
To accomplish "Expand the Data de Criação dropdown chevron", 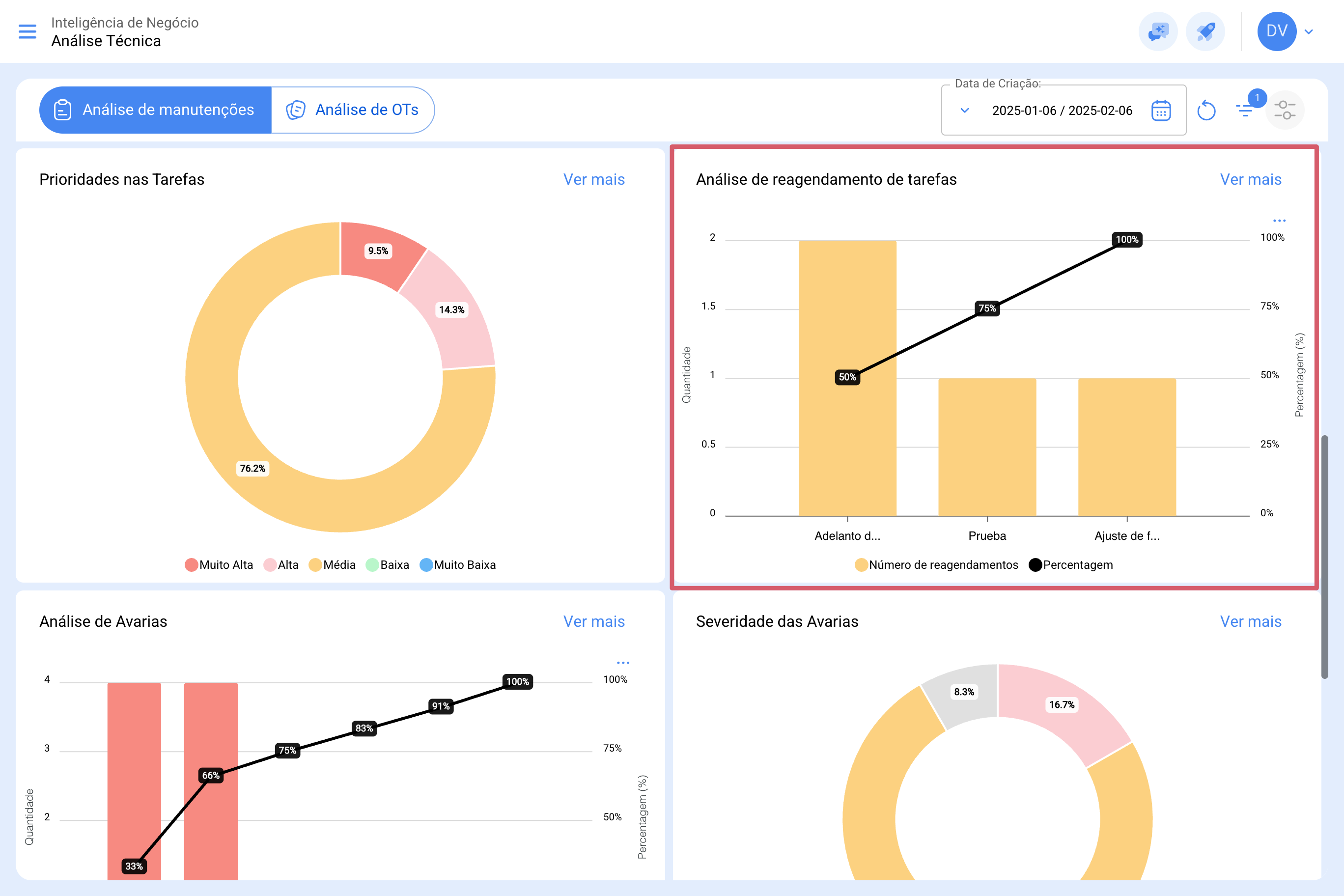I will point(965,111).
